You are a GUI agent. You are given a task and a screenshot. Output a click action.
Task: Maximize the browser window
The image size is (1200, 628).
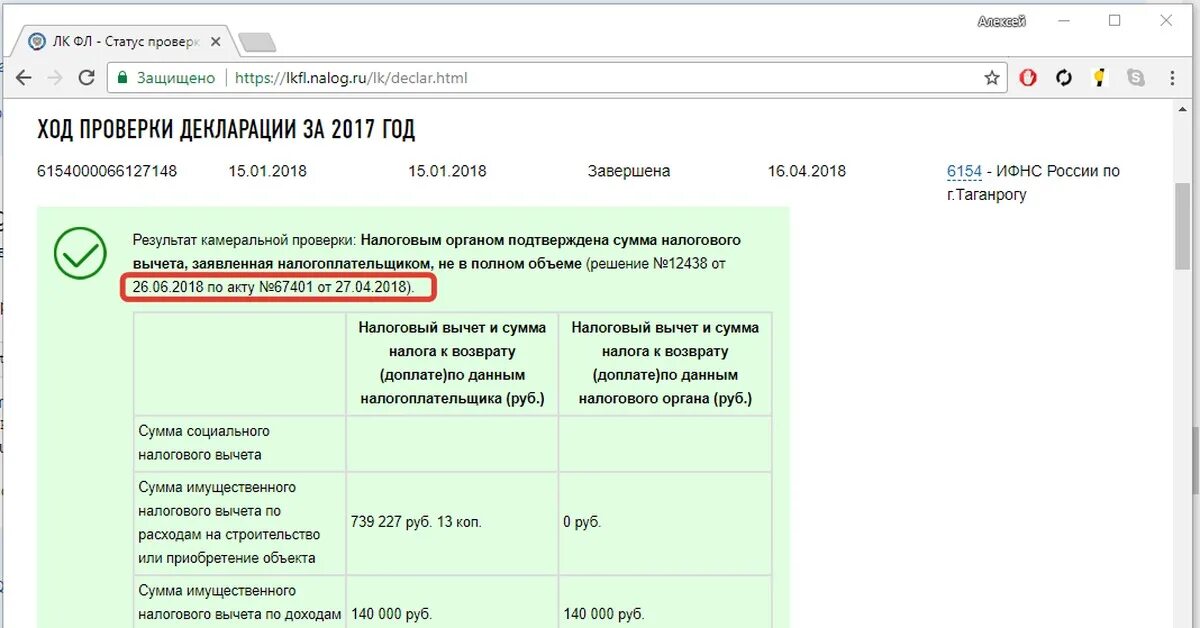pos(1114,20)
